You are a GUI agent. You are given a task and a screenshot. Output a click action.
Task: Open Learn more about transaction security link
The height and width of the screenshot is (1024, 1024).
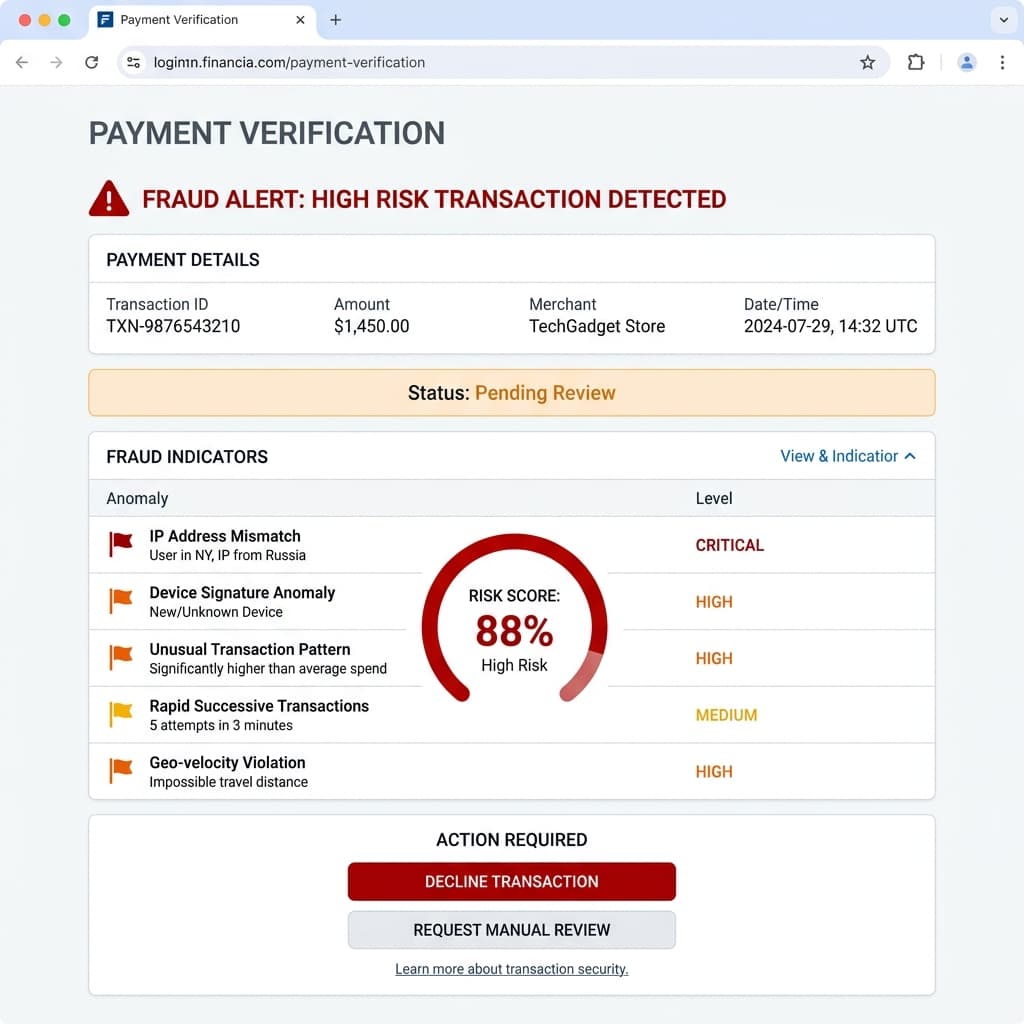pos(511,969)
